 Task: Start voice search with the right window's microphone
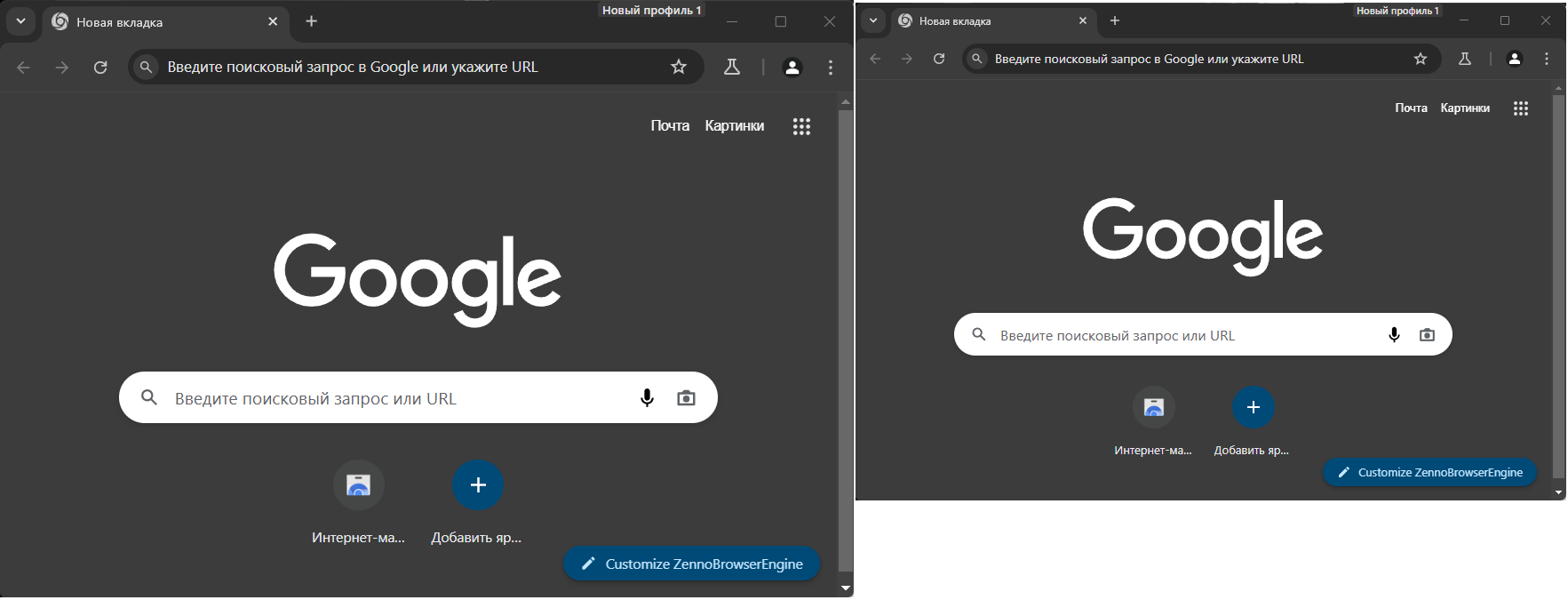coord(1394,335)
